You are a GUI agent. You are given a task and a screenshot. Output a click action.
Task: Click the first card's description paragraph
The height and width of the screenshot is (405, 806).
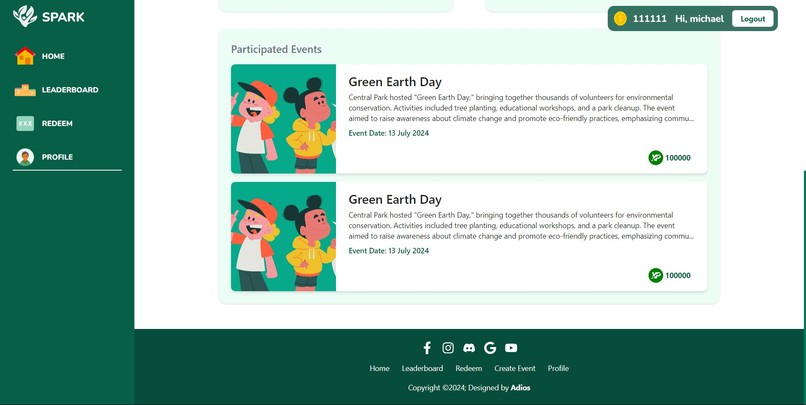click(x=521, y=108)
